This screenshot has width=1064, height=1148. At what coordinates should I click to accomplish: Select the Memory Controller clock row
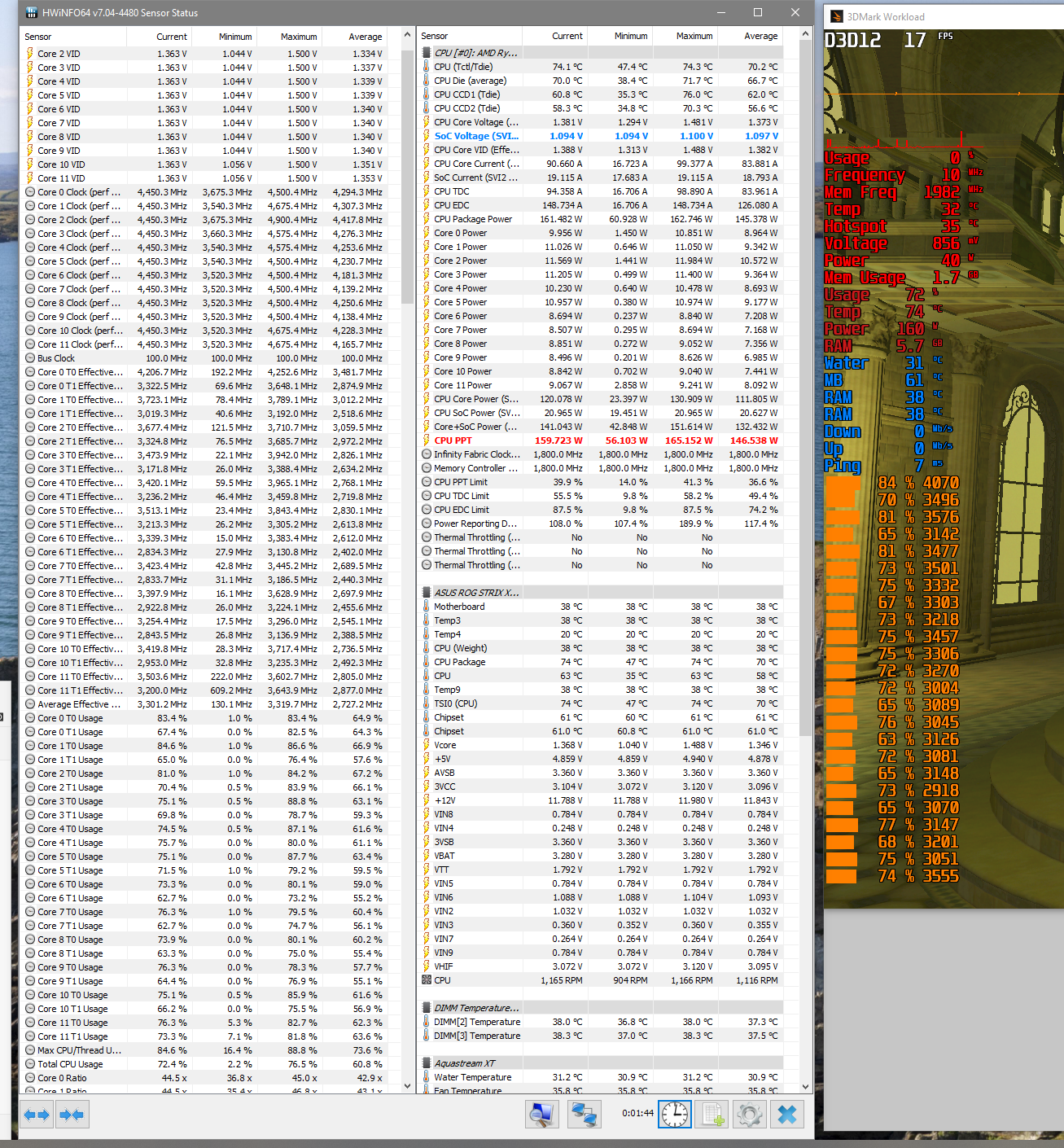point(601,468)
